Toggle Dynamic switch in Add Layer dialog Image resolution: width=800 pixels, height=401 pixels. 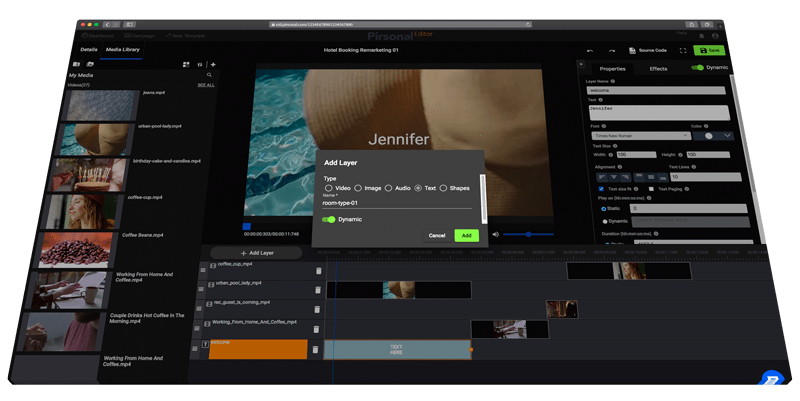328,219
